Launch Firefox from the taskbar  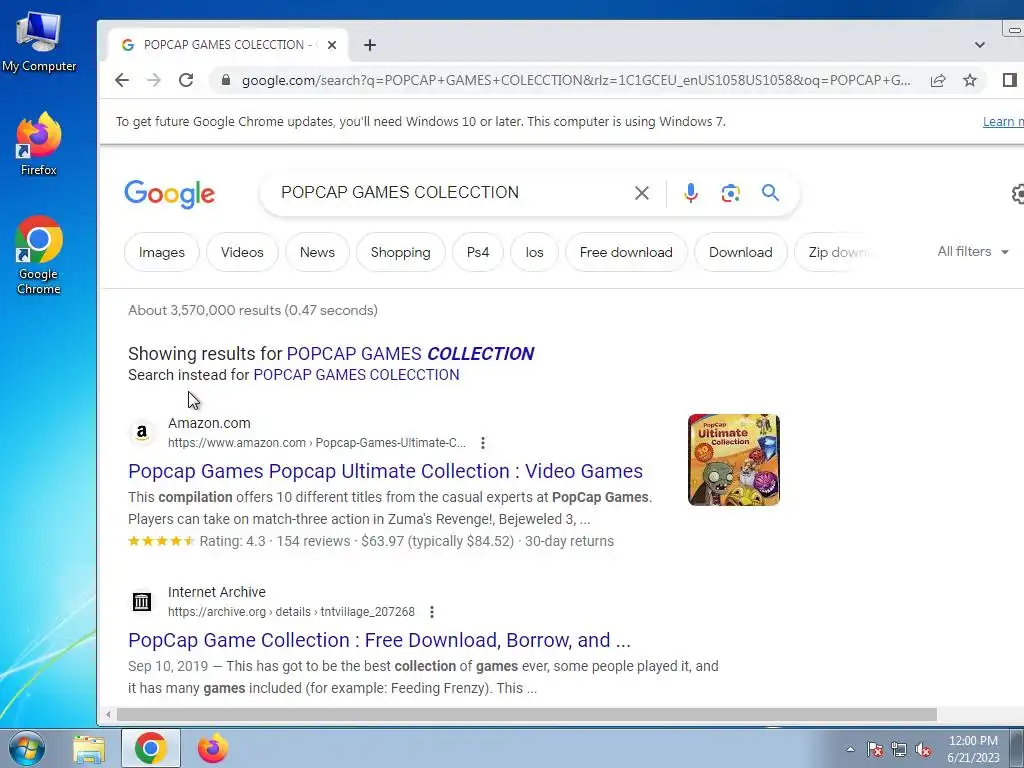213,748
